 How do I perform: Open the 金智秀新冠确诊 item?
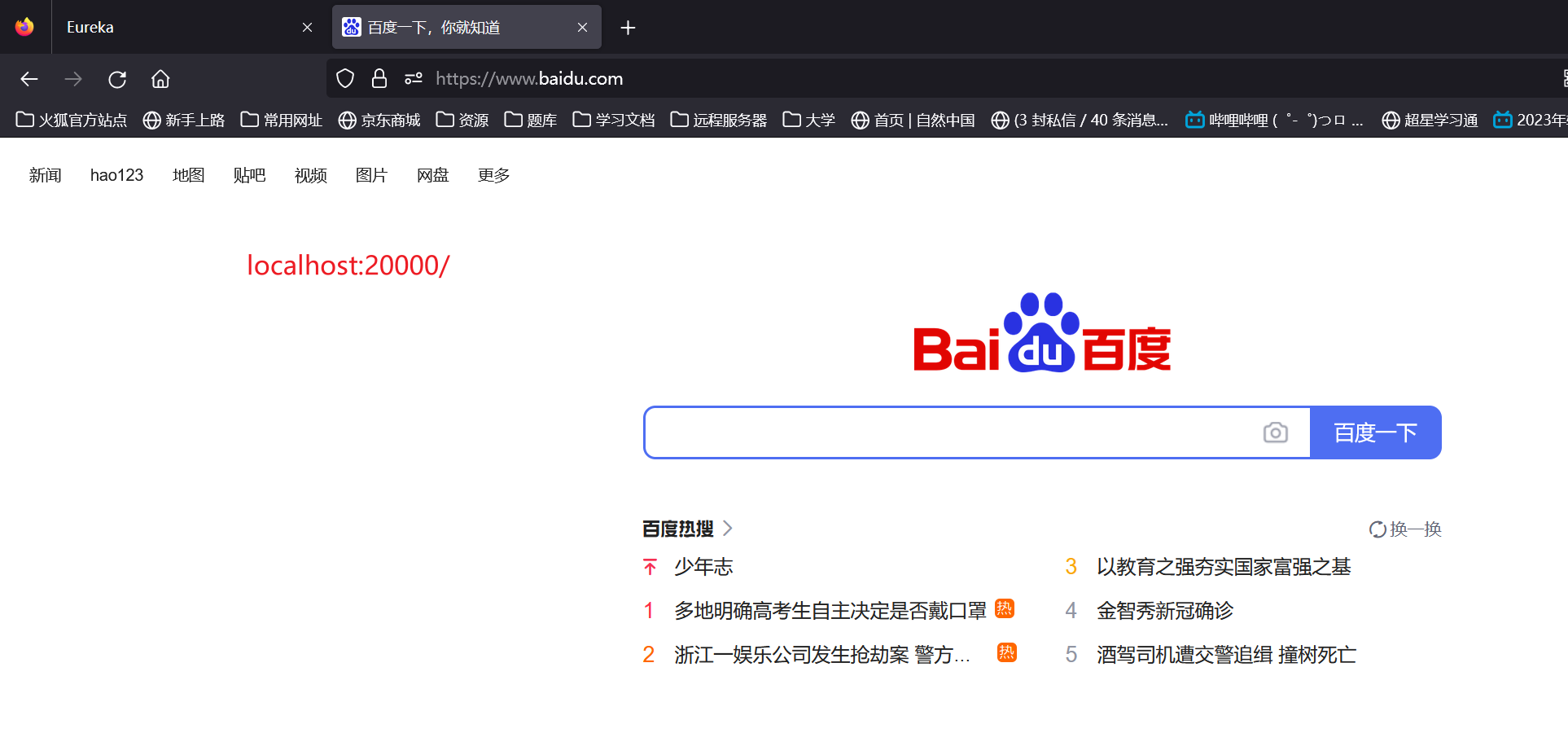tap(1165, 611)
